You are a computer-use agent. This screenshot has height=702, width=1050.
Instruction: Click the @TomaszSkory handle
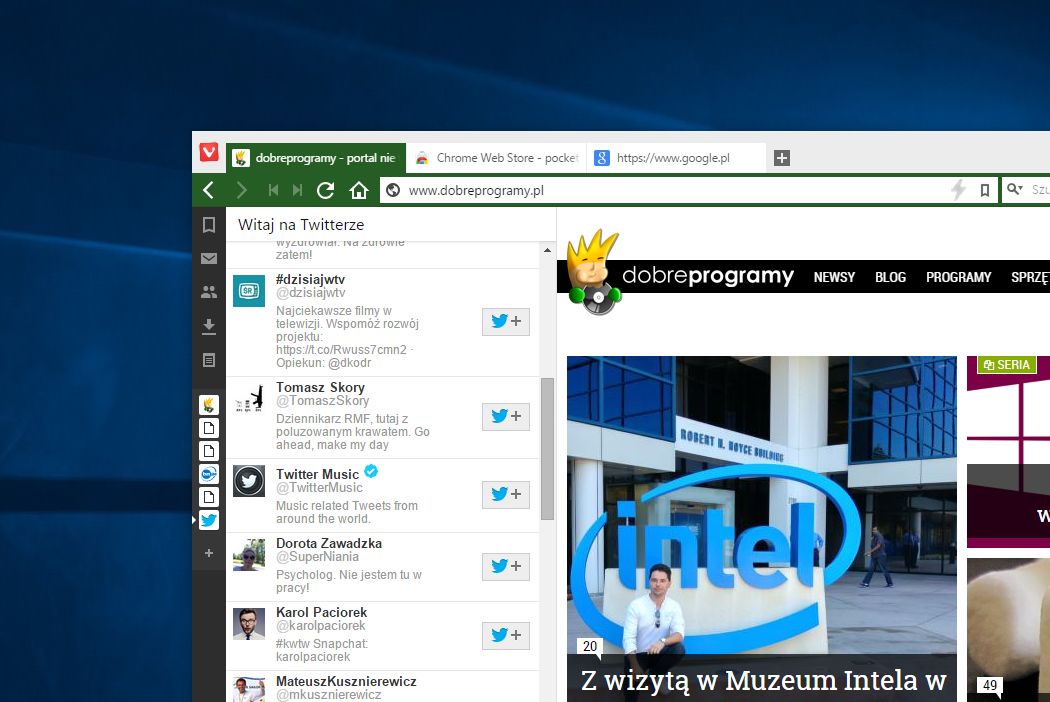click(322, 401)
